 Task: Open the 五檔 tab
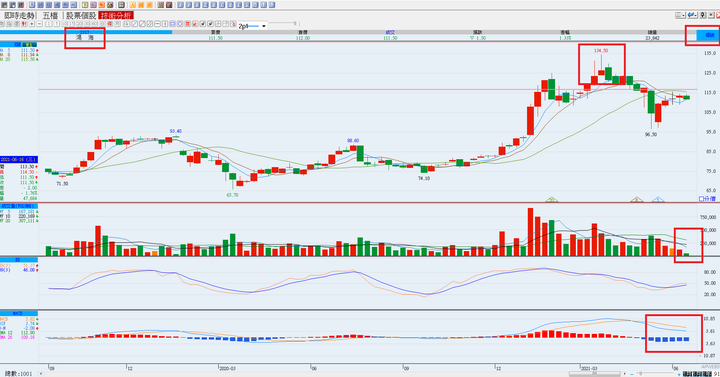point(51,16)
